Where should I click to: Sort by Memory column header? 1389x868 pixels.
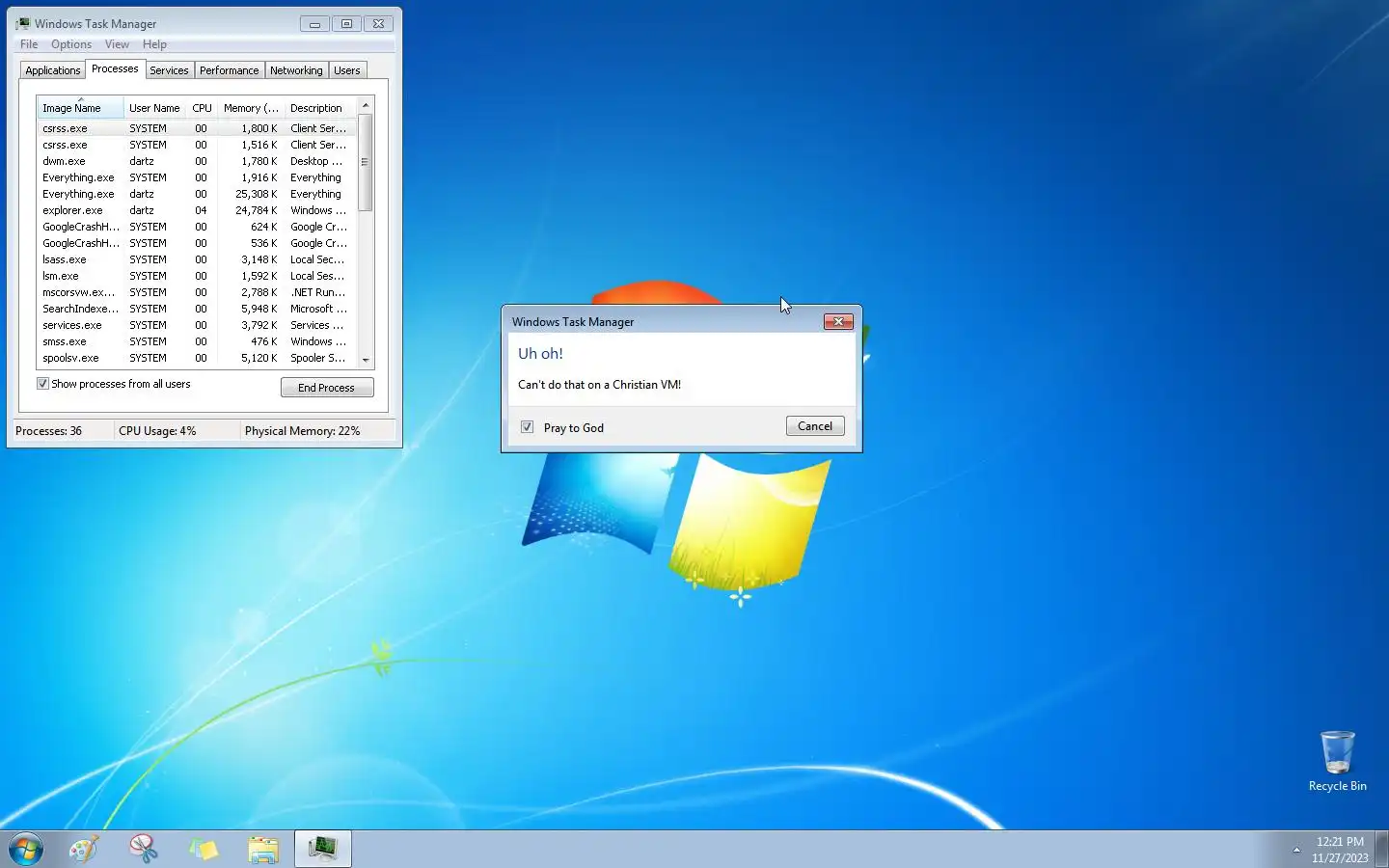coord(251,108)
